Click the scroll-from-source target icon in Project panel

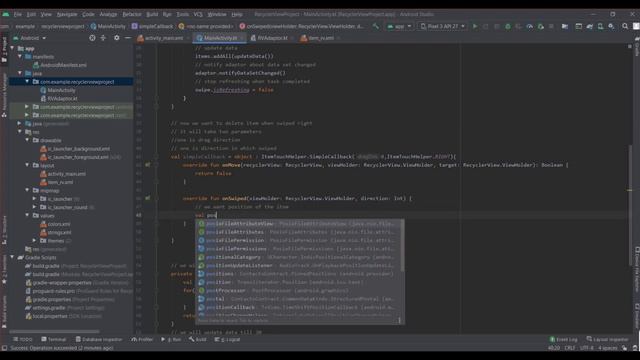pos(92,38)
